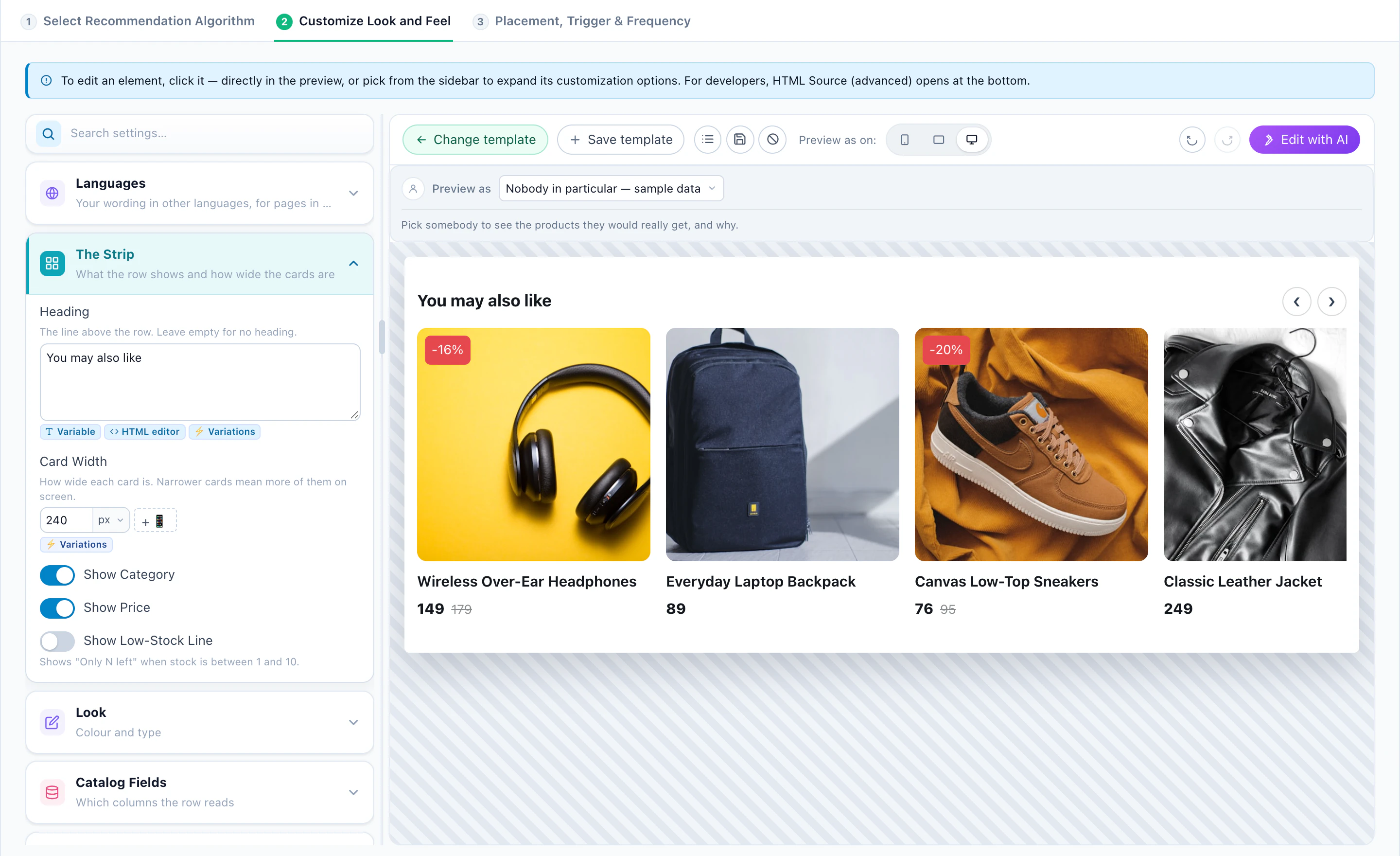Click the Change template button
This screenshot has width=1400, height=856.
tap(475, 140)
